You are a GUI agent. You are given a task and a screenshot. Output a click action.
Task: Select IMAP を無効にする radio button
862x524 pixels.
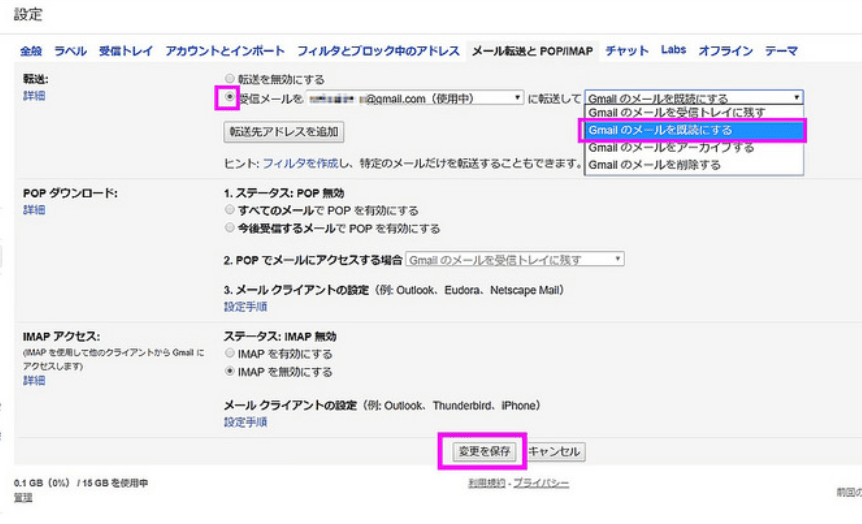230,371
